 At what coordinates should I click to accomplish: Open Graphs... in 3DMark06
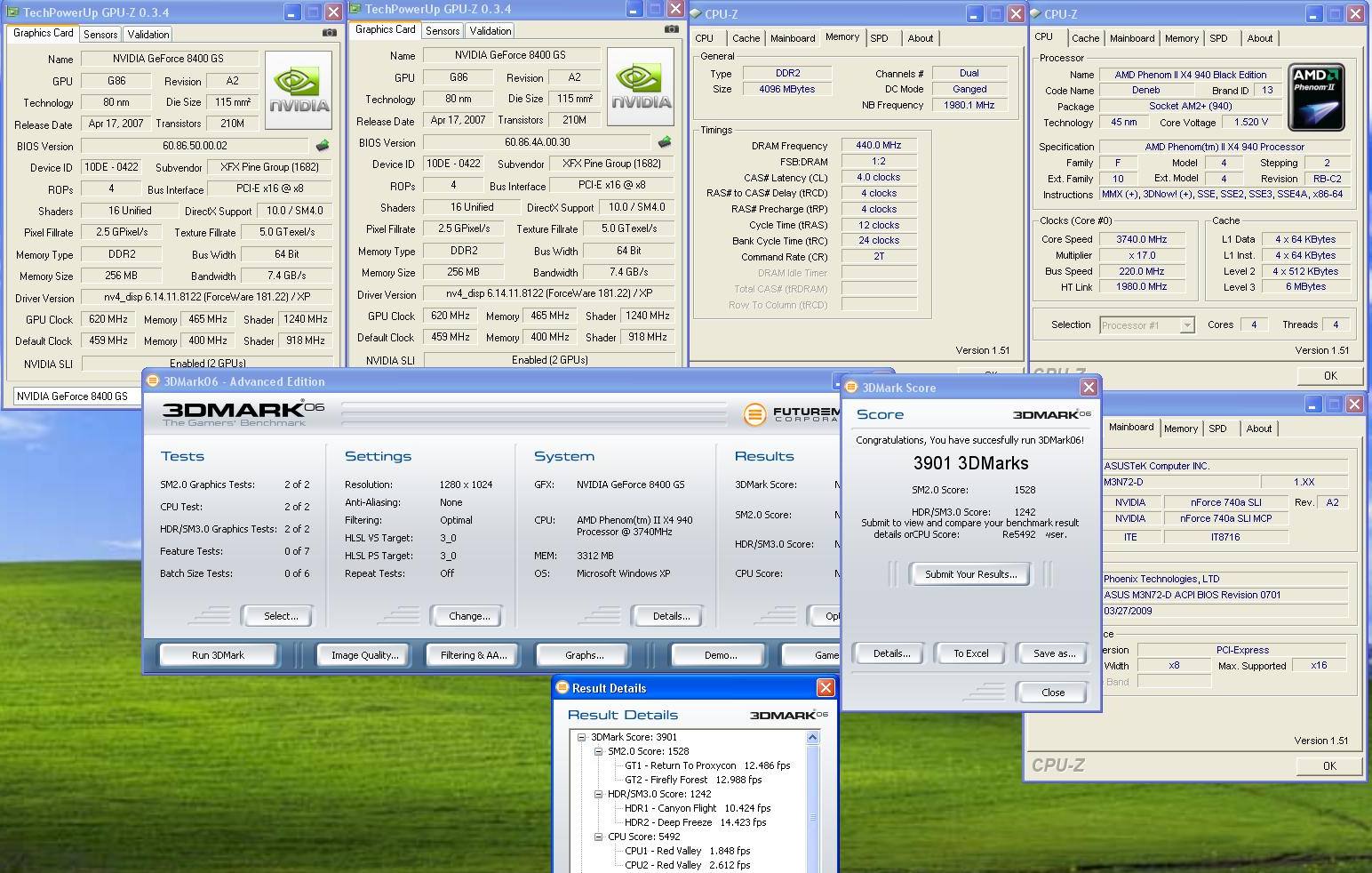[584, 655]
